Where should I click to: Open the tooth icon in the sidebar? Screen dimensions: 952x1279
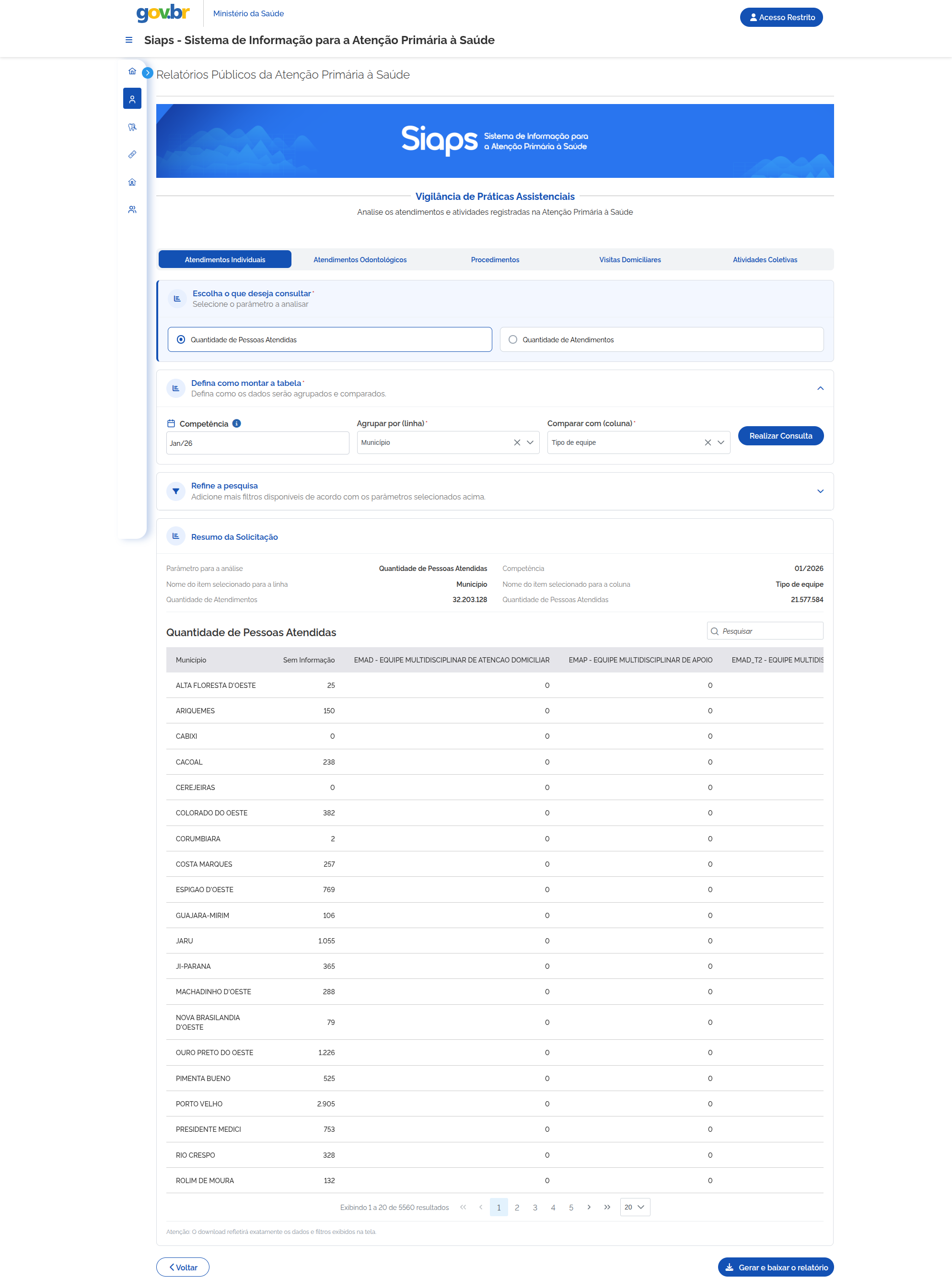point(132,127)
